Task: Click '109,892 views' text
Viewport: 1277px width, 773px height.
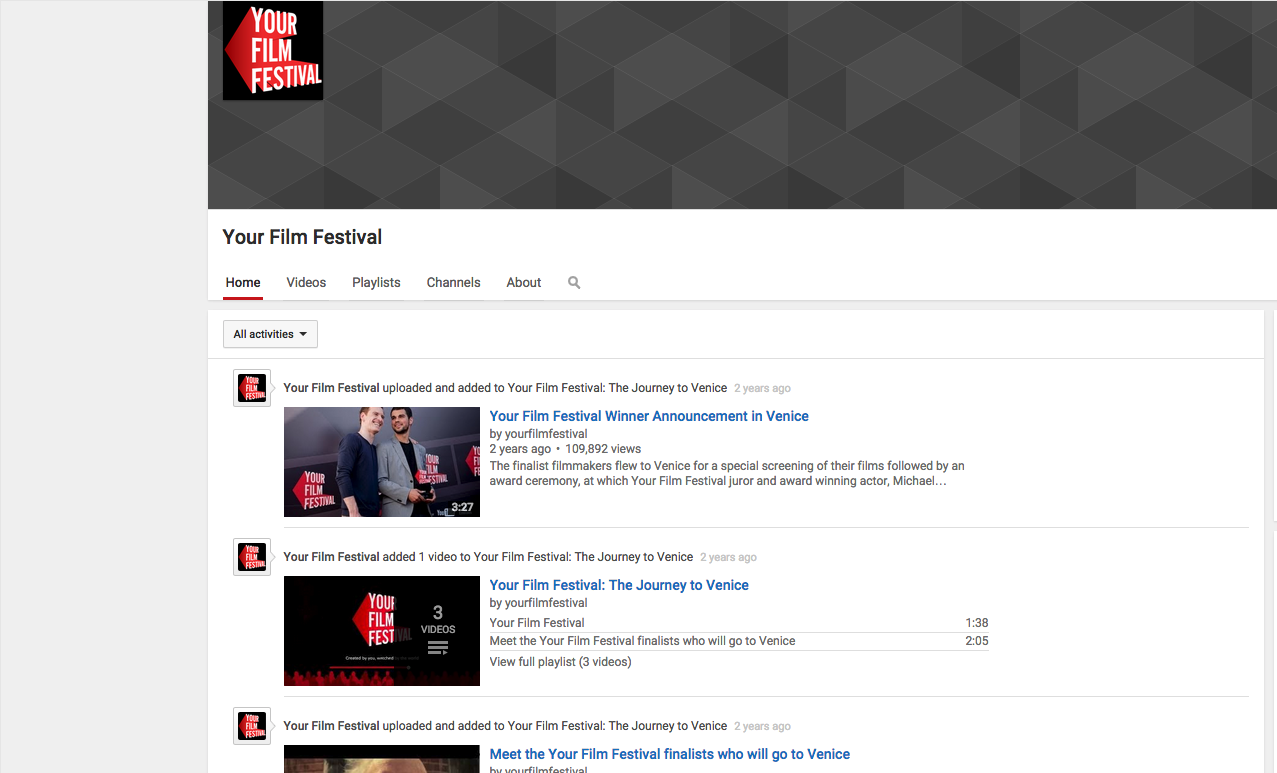Action: point(603,449)
